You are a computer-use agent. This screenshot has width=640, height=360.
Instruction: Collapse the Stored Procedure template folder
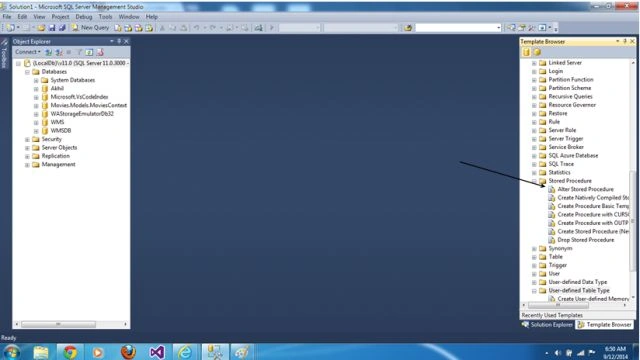click(x=534, y=181)
